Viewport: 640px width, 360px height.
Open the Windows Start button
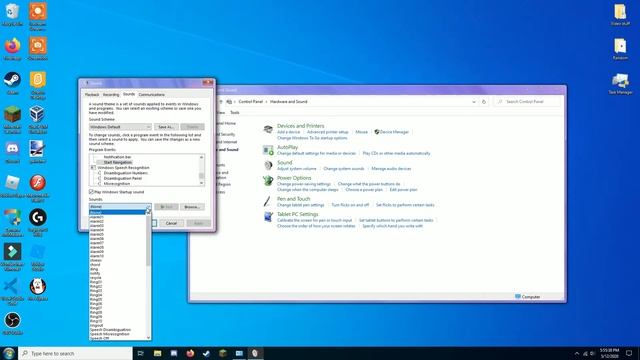(x=9, y=353)
